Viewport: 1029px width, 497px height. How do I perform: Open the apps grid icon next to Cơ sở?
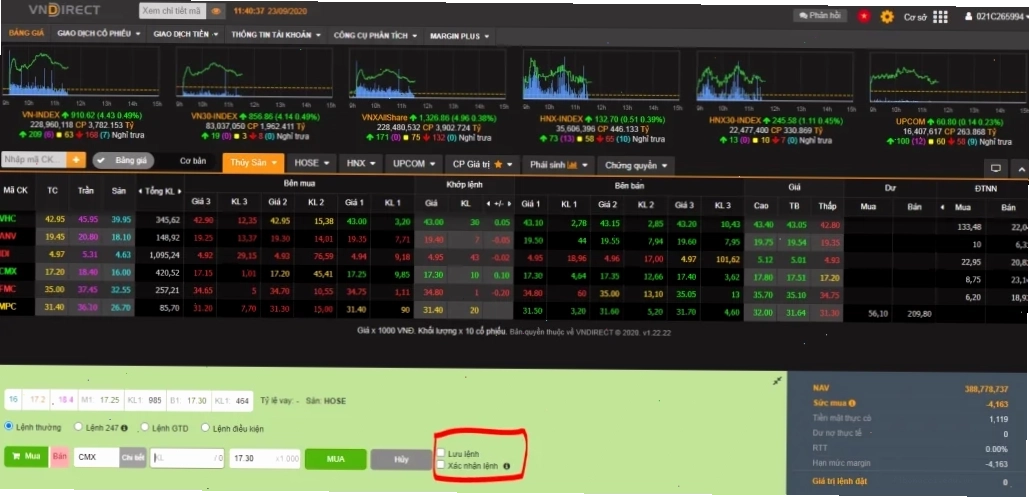[x=940, y=17]
